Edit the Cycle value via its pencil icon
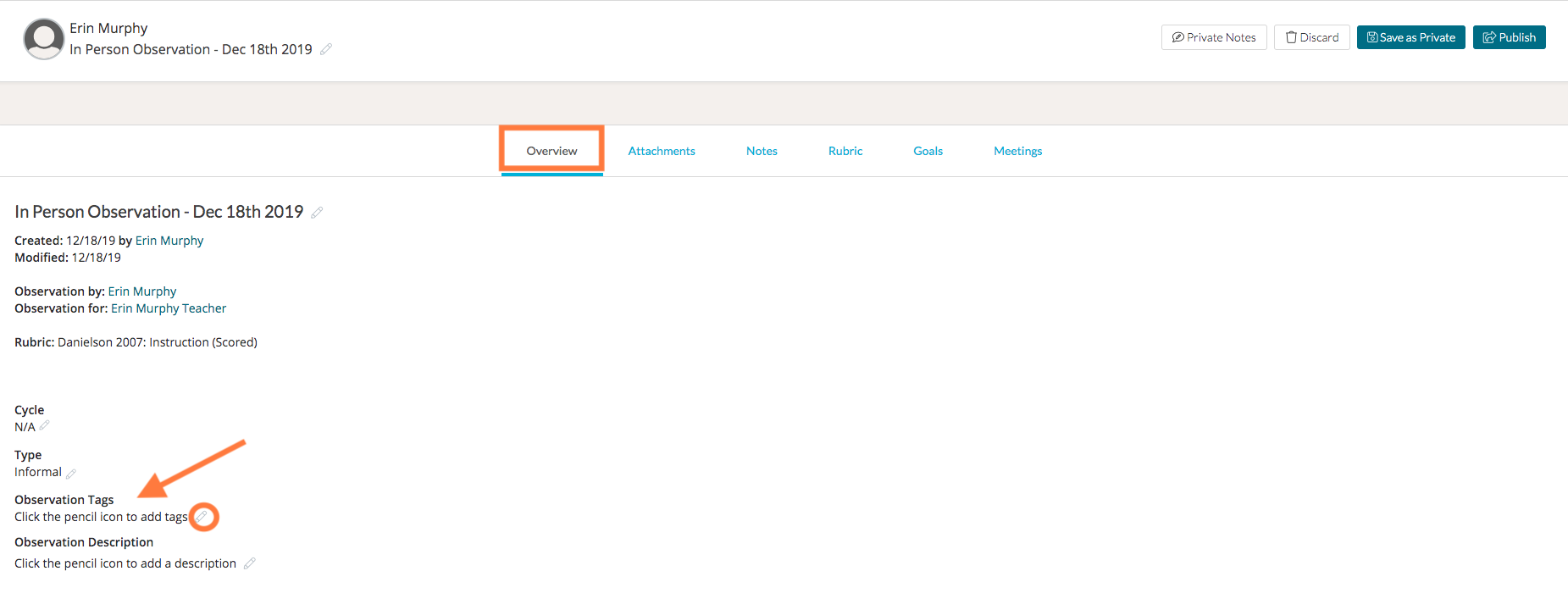 tap(45, 425)
